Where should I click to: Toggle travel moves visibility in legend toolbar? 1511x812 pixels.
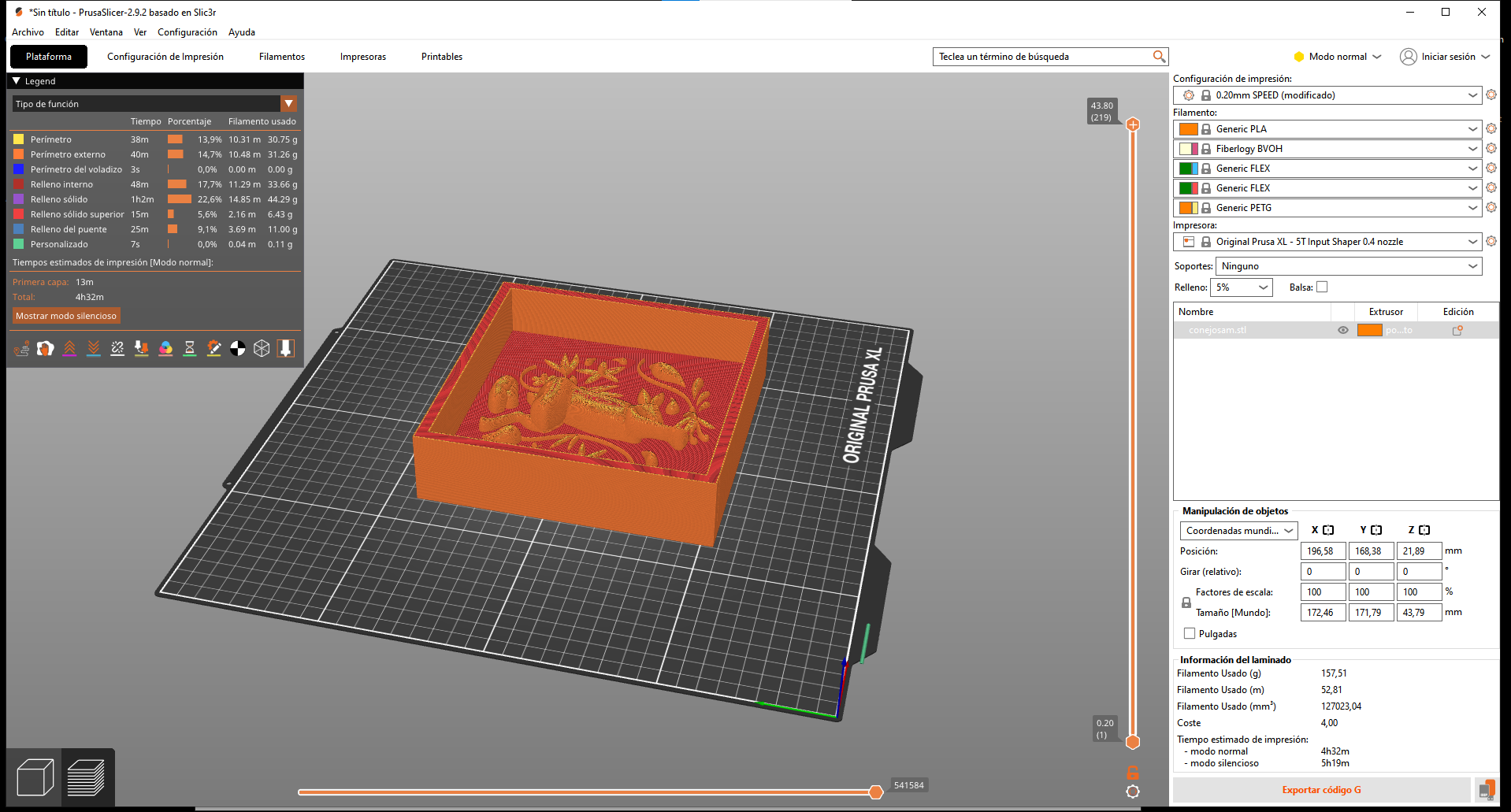pos(21,348)
